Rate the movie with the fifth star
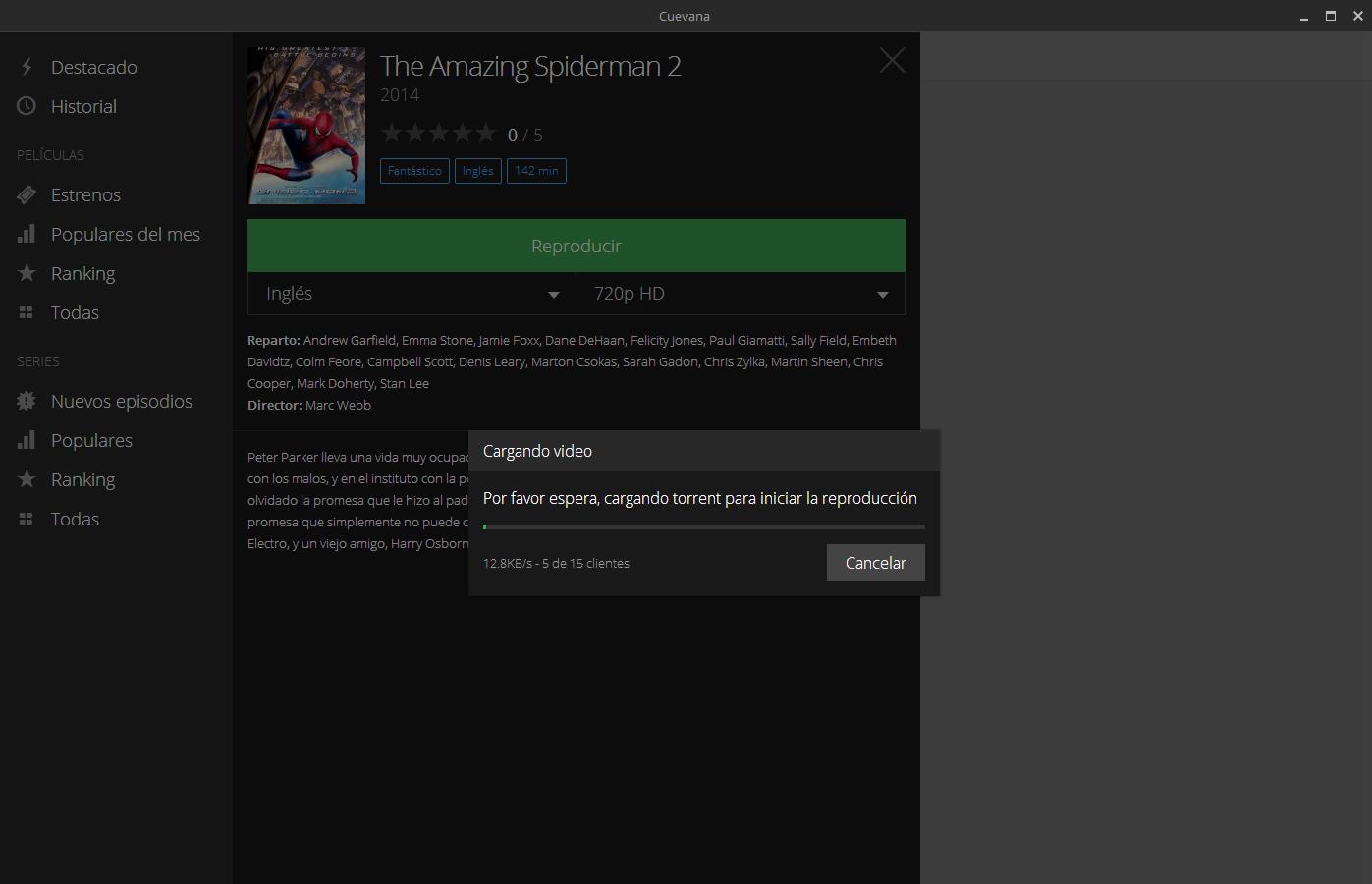This screenshot has width=1372, height=884. click(x=486, y=134)
